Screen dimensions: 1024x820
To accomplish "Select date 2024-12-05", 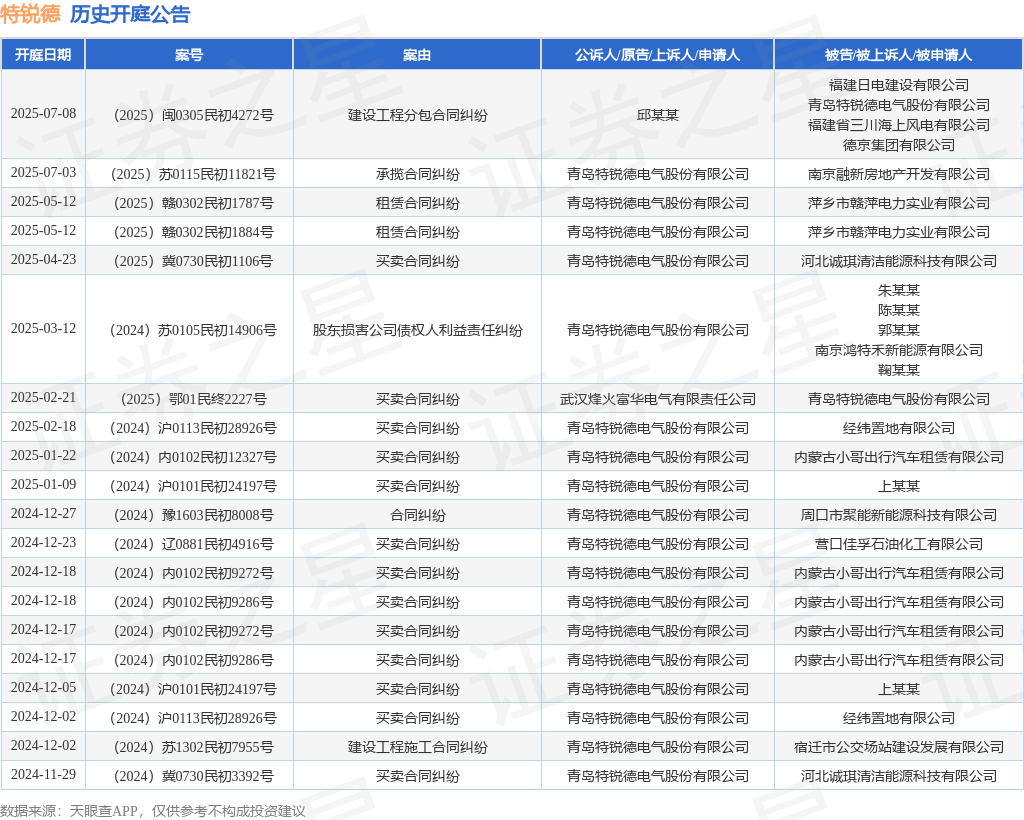I will click(43, 688).
